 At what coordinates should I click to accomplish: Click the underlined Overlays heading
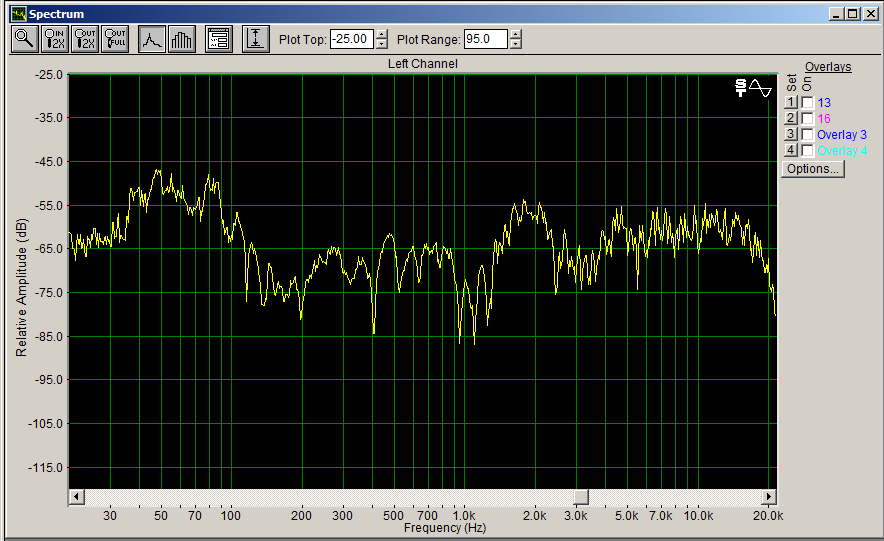click(x=828, y=66)
